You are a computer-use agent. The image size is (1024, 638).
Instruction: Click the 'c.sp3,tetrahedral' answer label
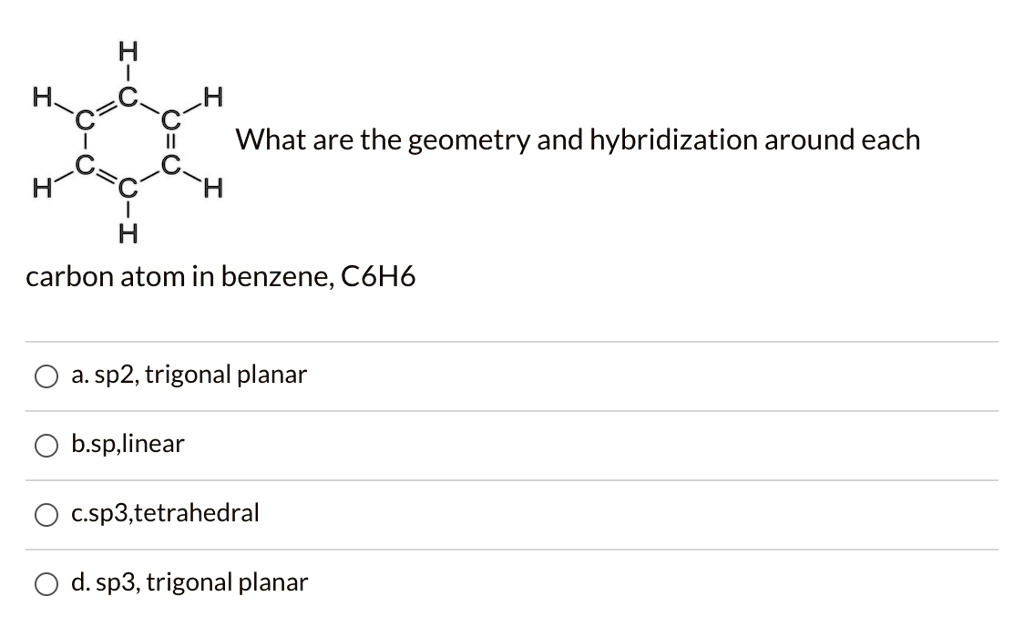(165, 514)
